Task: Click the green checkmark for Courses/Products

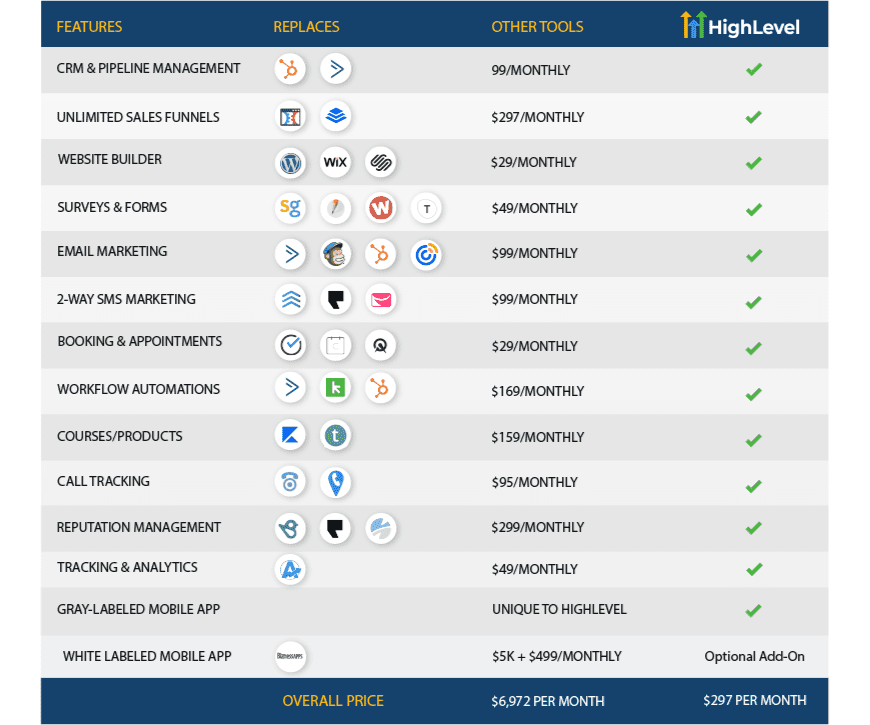Action: tap(753, 440)
